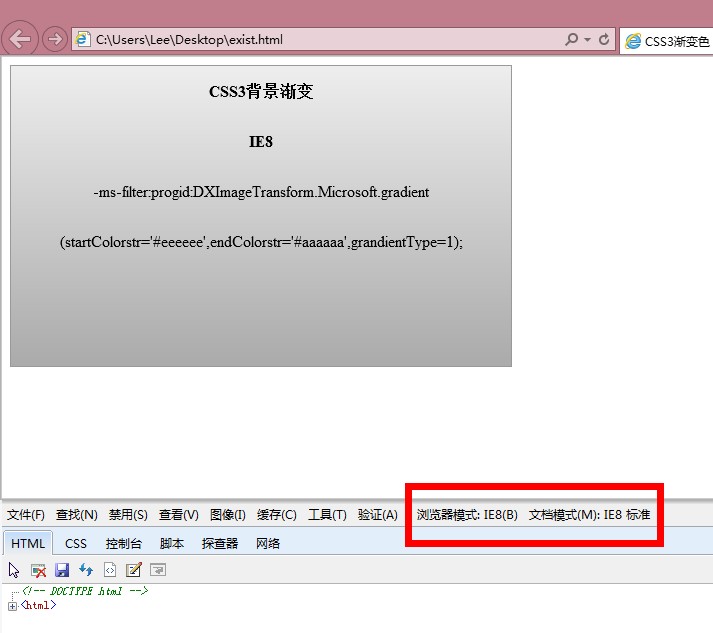713x633 pixels.
Task: Select the DOCTYPE html comment line
Action: (85, 591)
